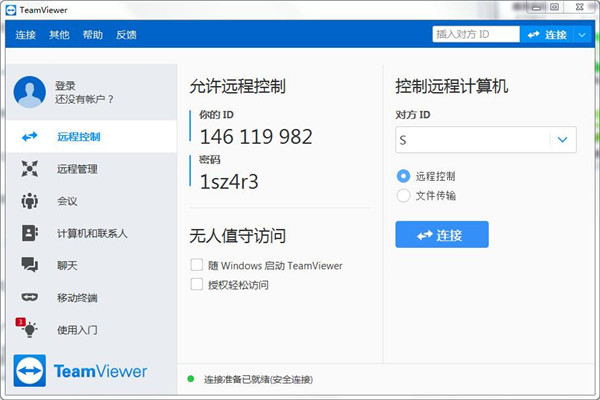Image resolution: width=600 pixels, height=400 pixels.
Task: Enable 随 Windows 启动 TeamViewer checkbox
Action: (x=197, y=265)
